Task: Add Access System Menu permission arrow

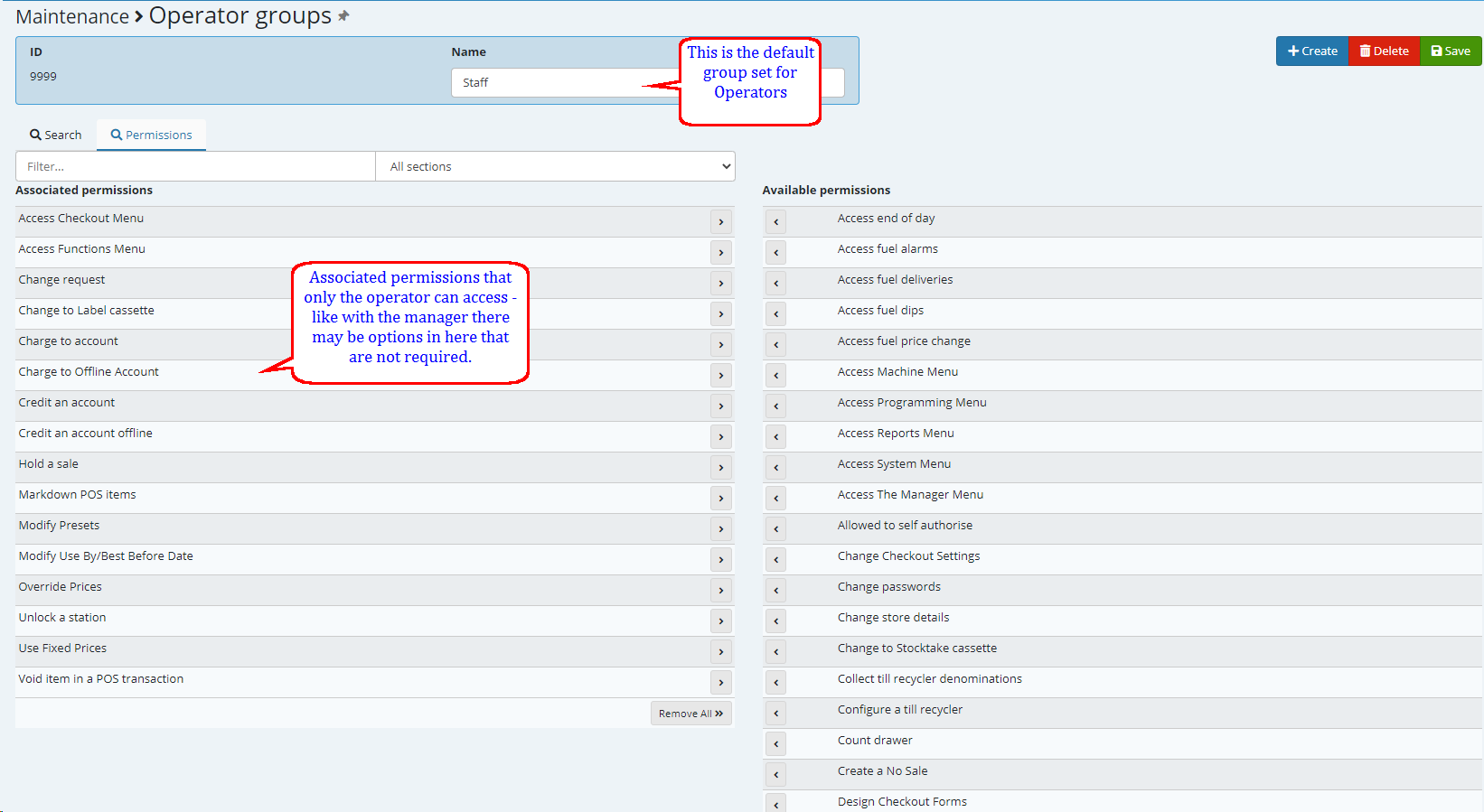Action: [775, 468]
